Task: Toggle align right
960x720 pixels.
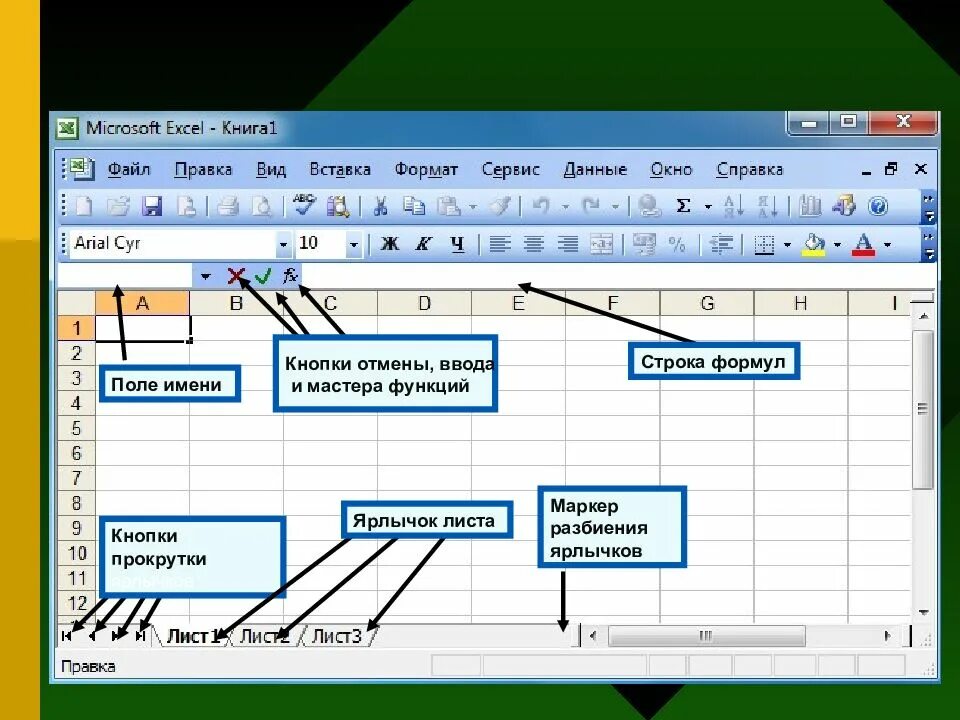Action: [568, 244]
